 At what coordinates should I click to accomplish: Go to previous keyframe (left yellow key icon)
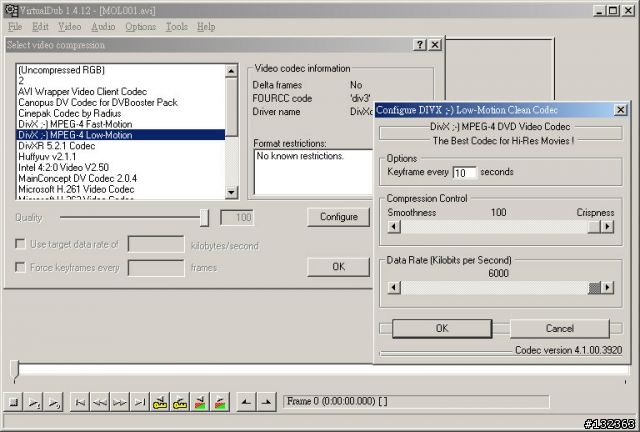point(160,403)
